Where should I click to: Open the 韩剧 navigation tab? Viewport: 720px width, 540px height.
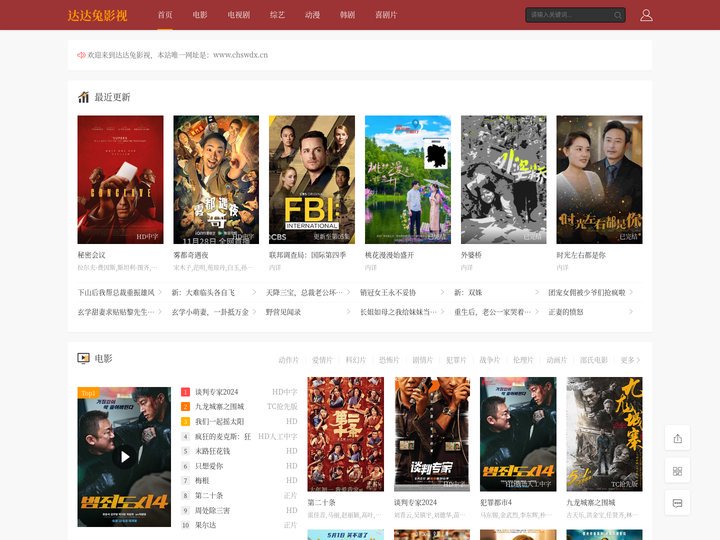pos(347,15)
